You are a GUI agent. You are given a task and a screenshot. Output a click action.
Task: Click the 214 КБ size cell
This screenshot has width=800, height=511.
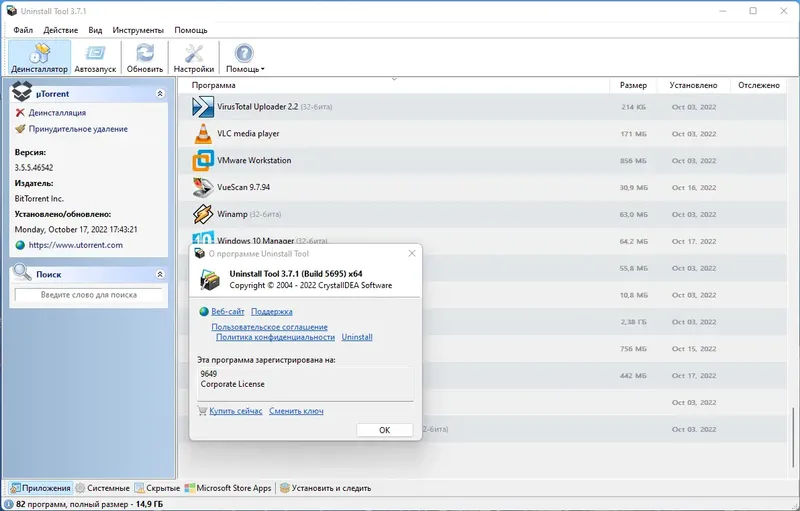pos(634,107)
